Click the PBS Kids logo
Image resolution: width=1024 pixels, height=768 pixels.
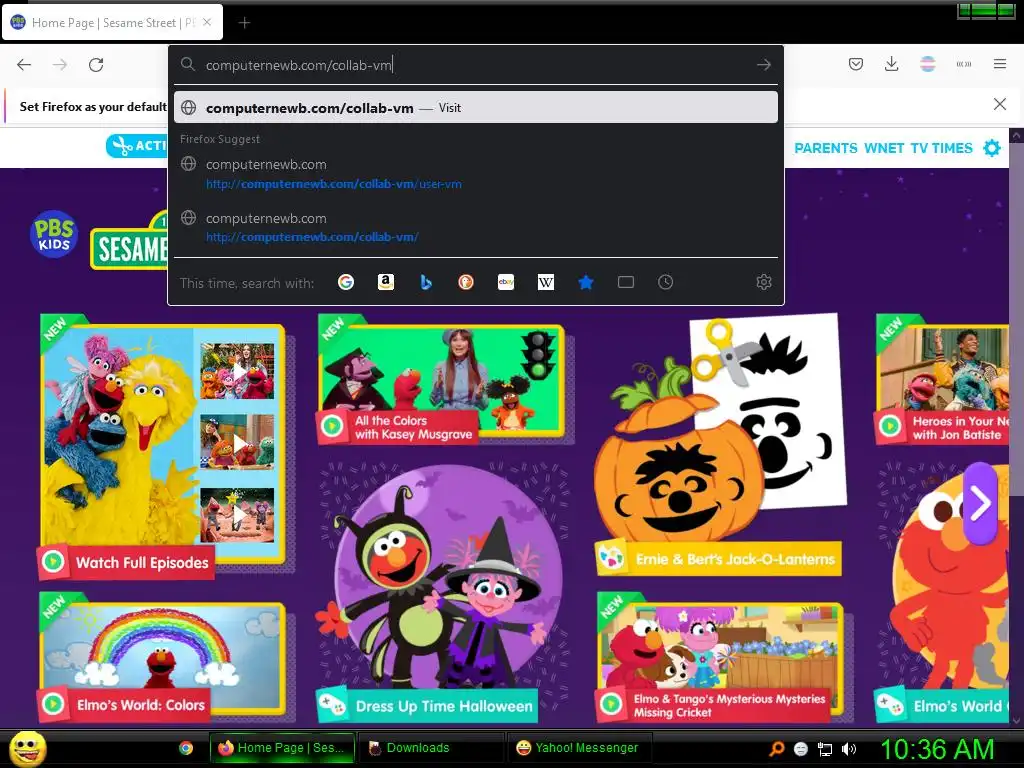[x=54, y=234]
